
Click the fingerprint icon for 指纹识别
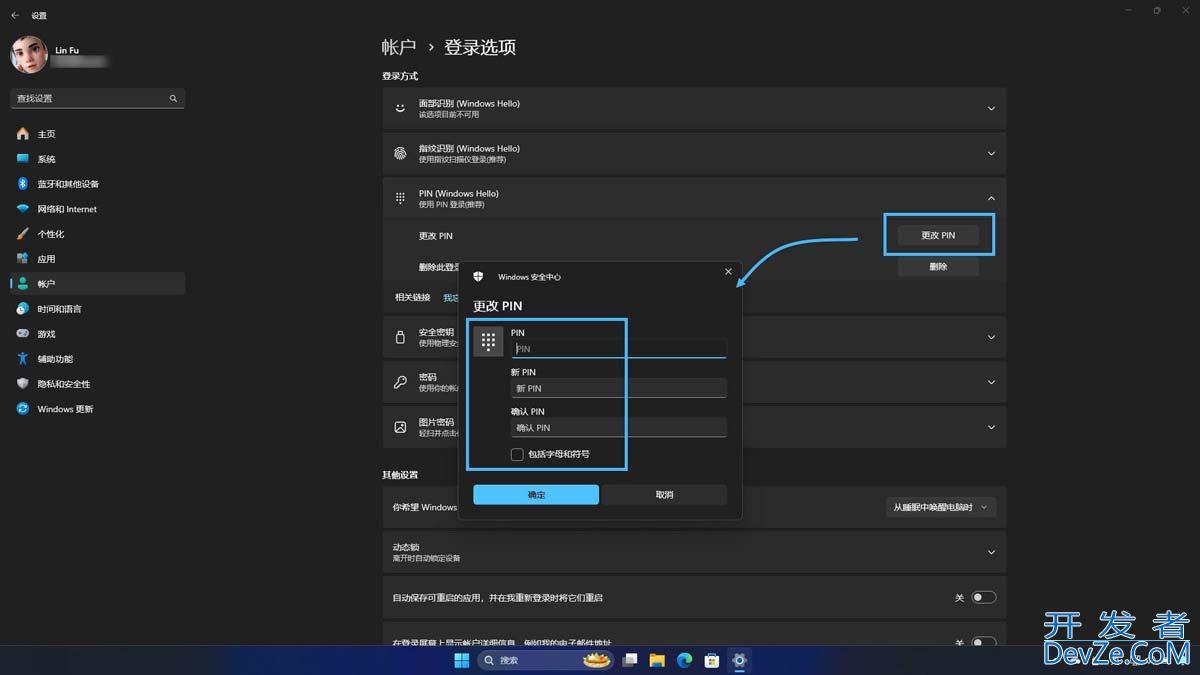[x=400, y=153]
